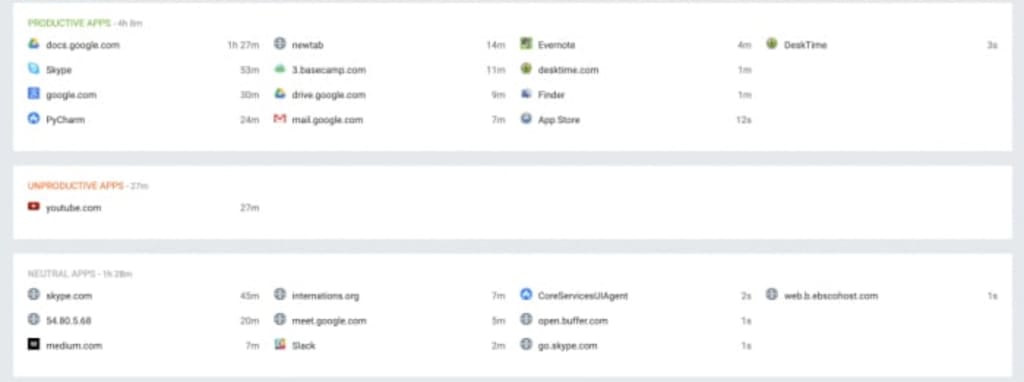Click the Evernote label
This screenshot has width=1024, height=382.
[556, 45]
